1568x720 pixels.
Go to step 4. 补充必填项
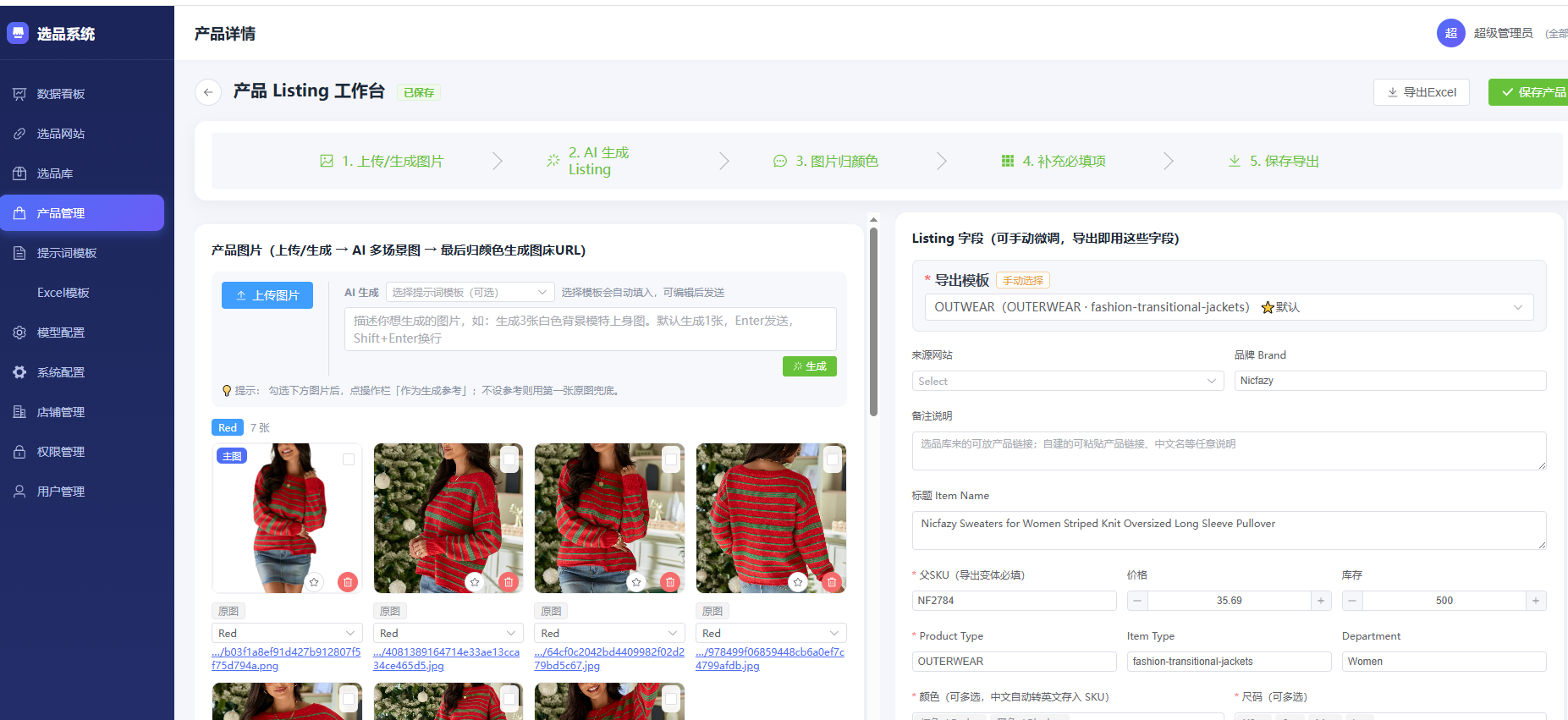(x=1054, y=161)
